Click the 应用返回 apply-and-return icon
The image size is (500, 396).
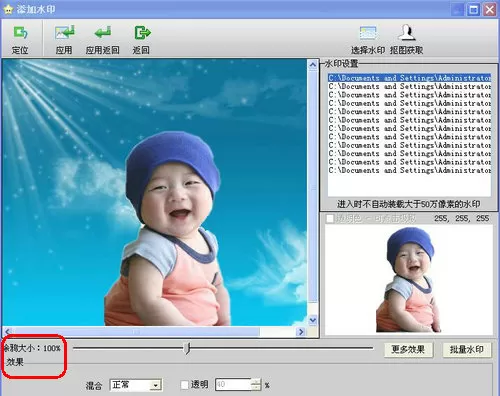103,33
